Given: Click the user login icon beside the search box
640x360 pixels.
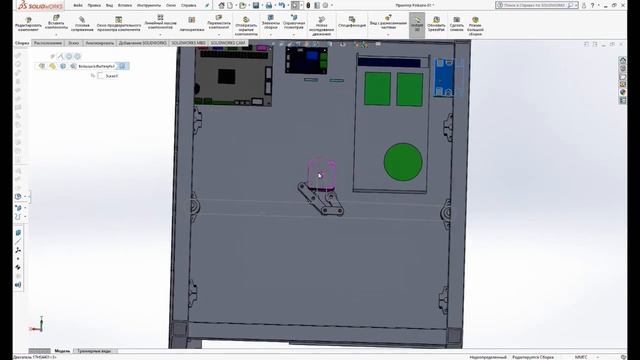Looking at the screenshot, I should tap(584, 5).
